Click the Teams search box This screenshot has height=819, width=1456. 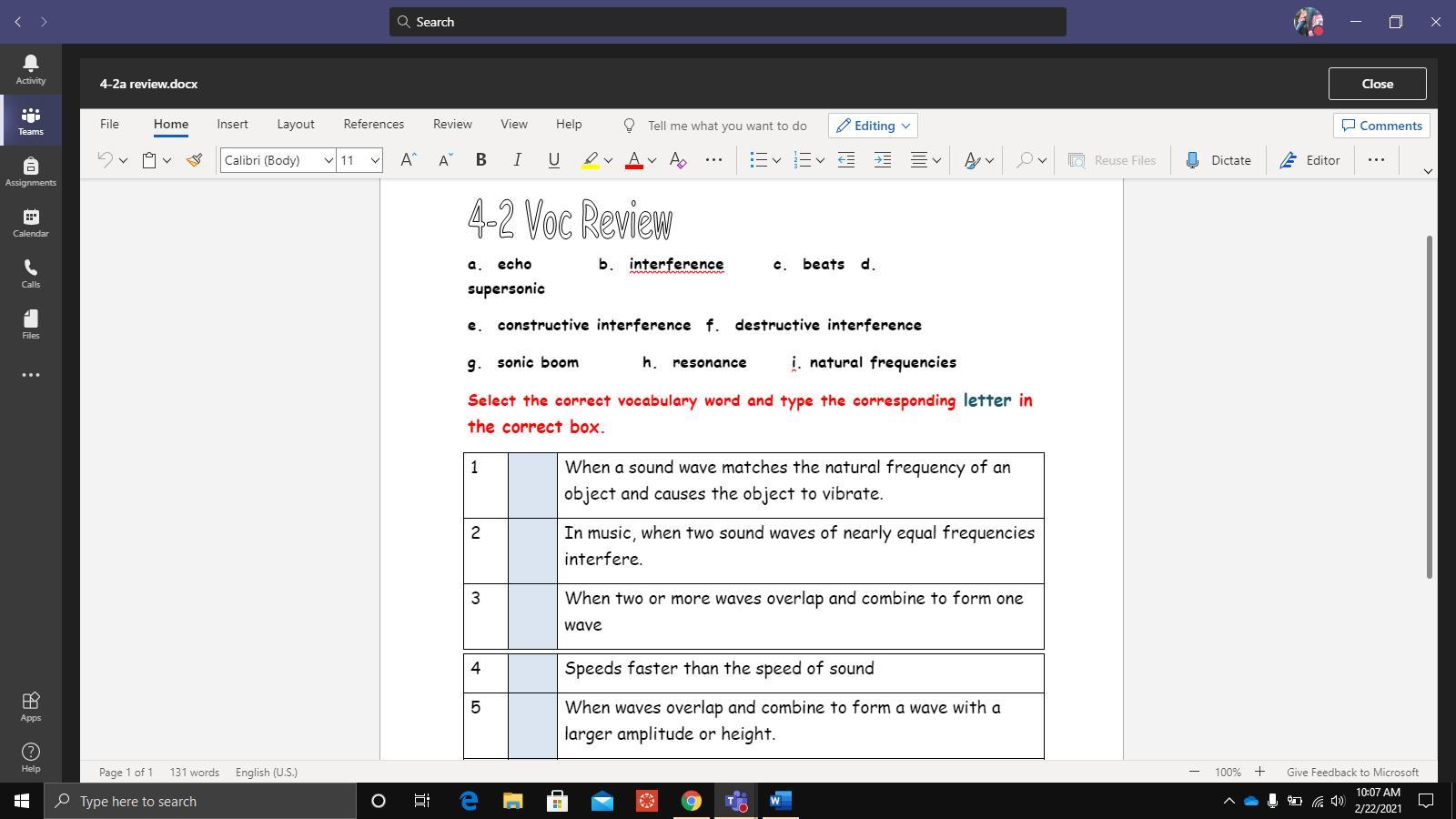point(728,22)
